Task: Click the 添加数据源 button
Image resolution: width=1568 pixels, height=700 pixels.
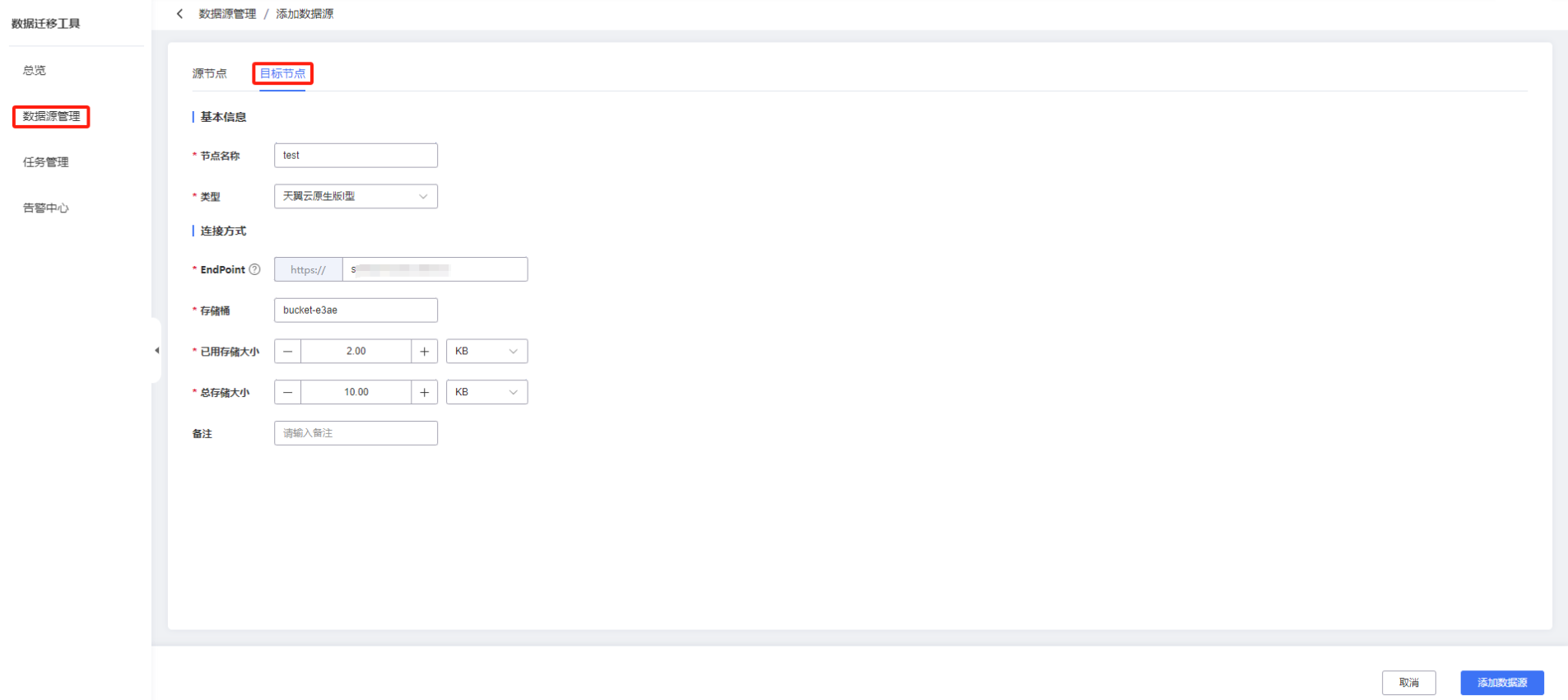Action: pos(1502,683)
